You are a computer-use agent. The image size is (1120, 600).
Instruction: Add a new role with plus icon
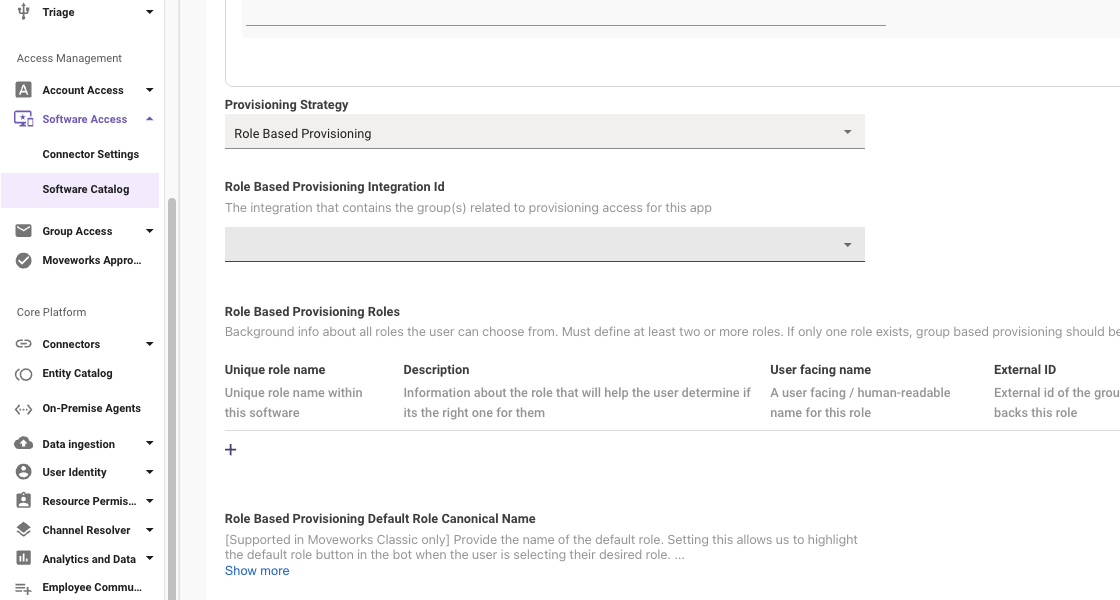[231, 450]
